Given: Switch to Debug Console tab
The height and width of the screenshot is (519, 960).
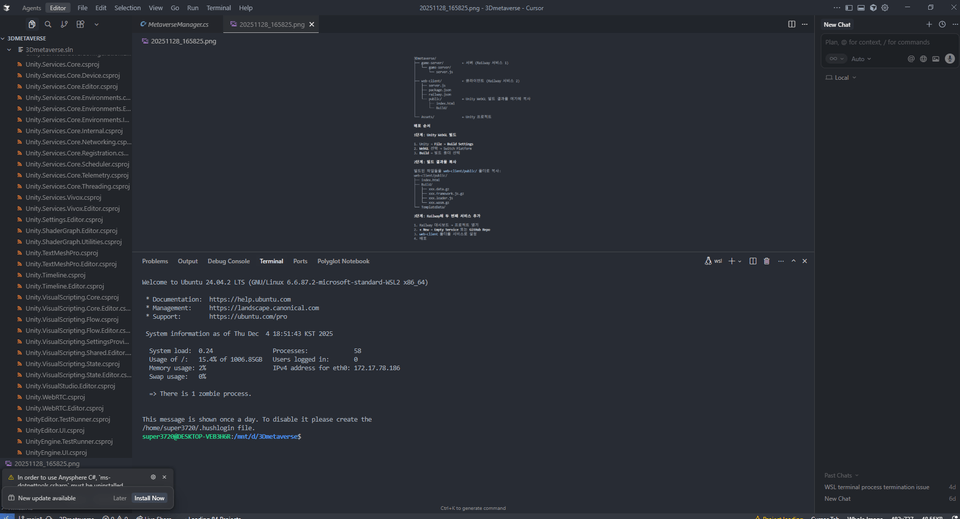Looking at the screenshot, I should coord(228,261).
